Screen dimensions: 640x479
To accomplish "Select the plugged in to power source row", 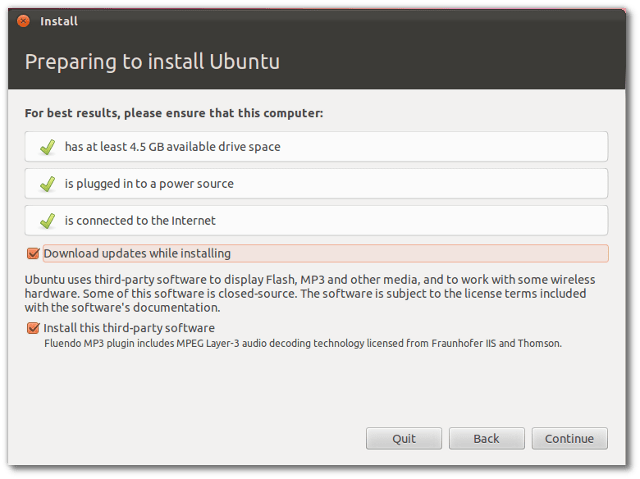I will pos(316,184).
